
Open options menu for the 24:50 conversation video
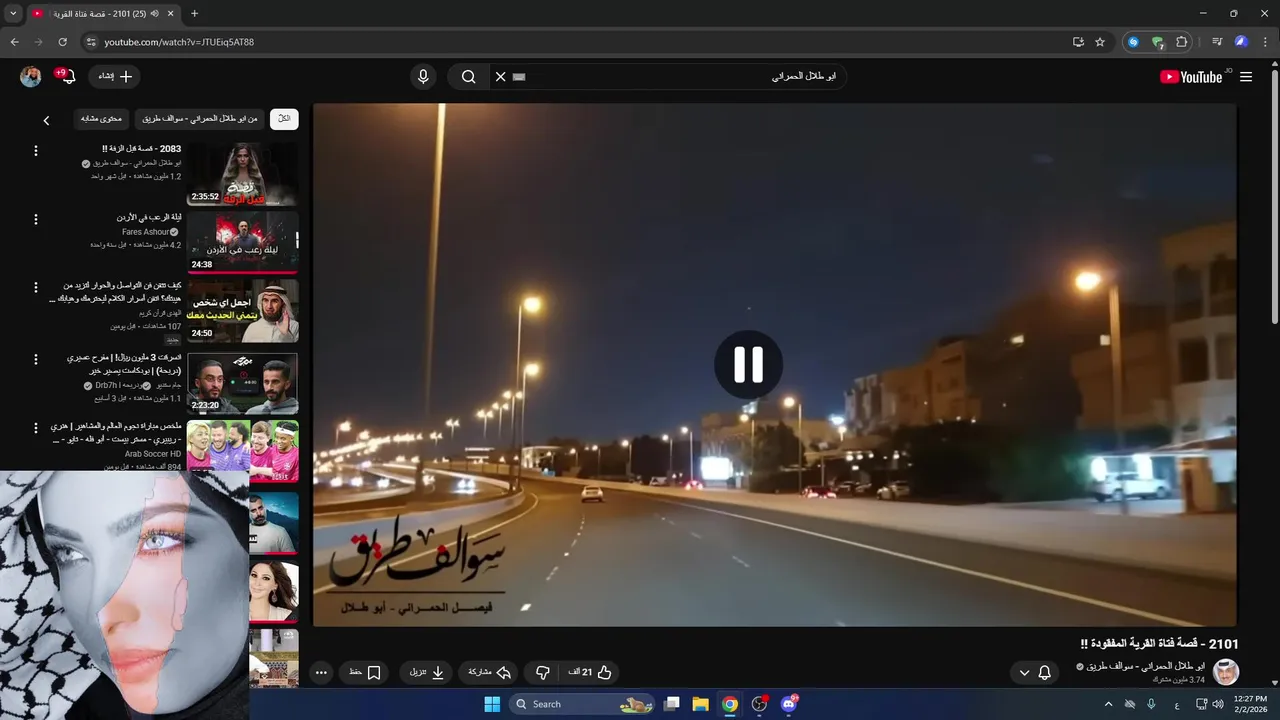click(36, 288)
